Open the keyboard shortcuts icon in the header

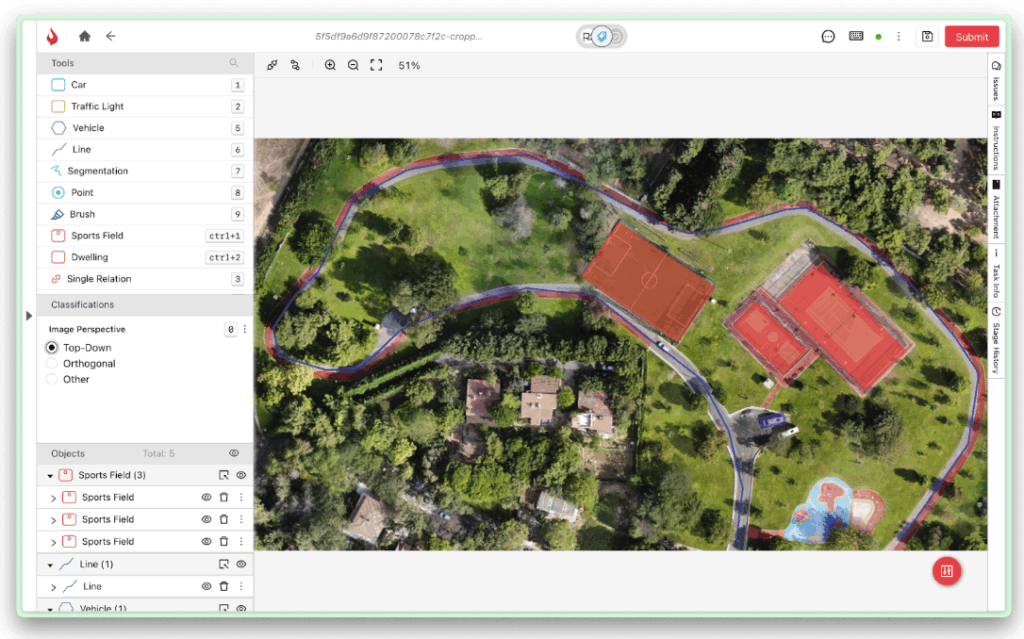point(856,36)
